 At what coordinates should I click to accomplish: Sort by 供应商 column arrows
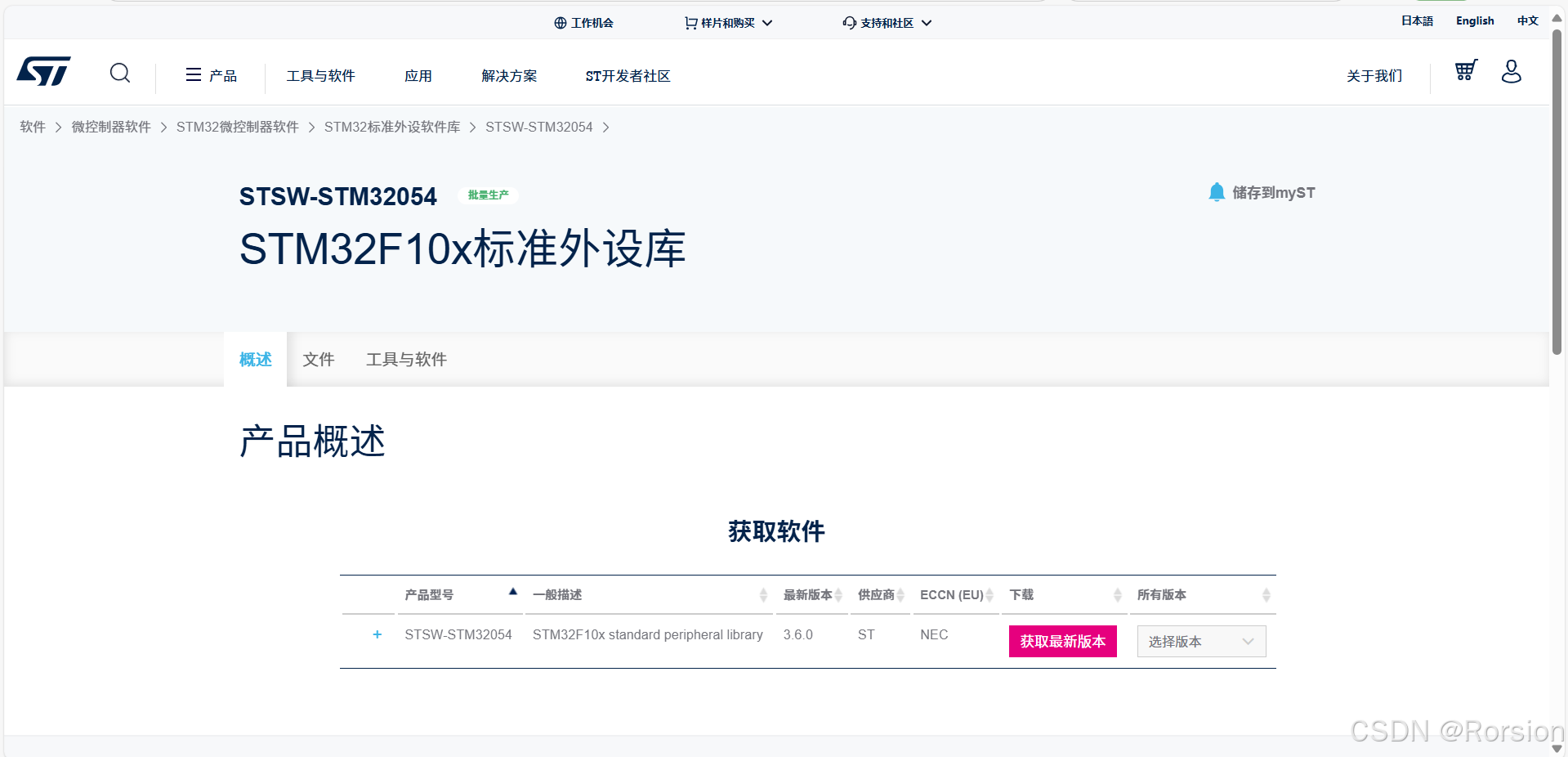[x=900, y=595]
